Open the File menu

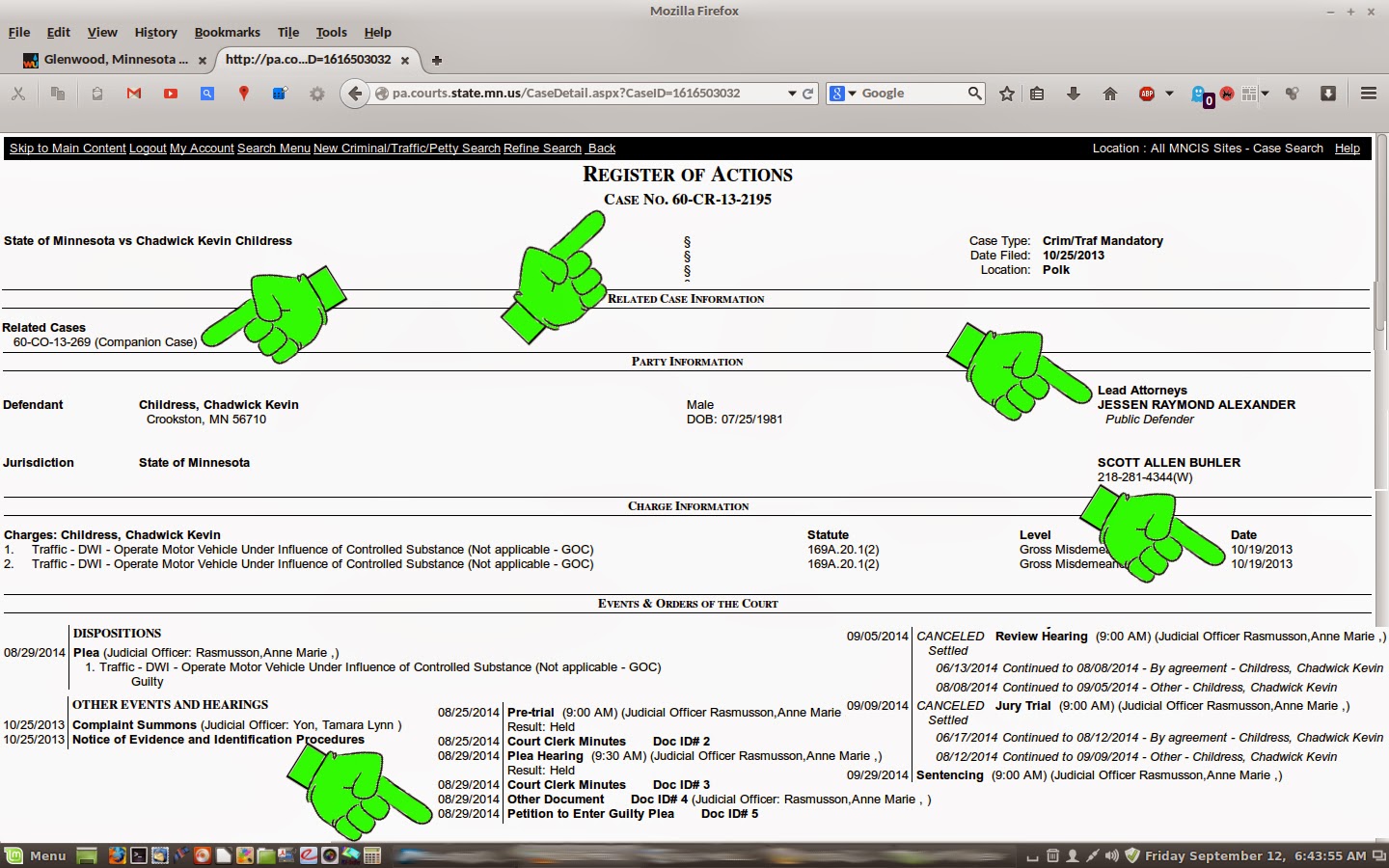(19, 32)
